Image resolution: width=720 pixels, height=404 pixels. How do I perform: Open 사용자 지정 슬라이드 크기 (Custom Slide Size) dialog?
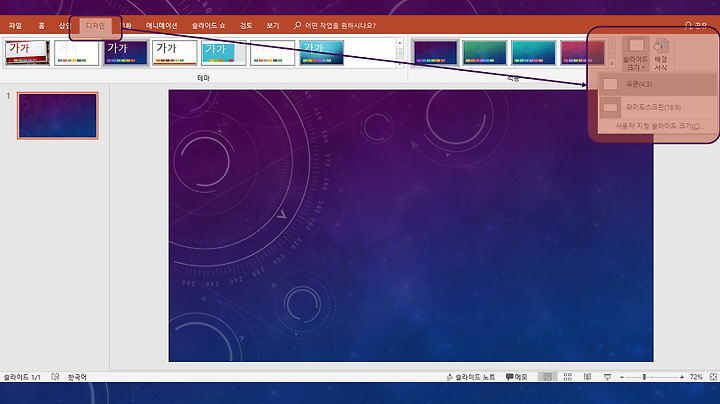click(x=659, y=126)
